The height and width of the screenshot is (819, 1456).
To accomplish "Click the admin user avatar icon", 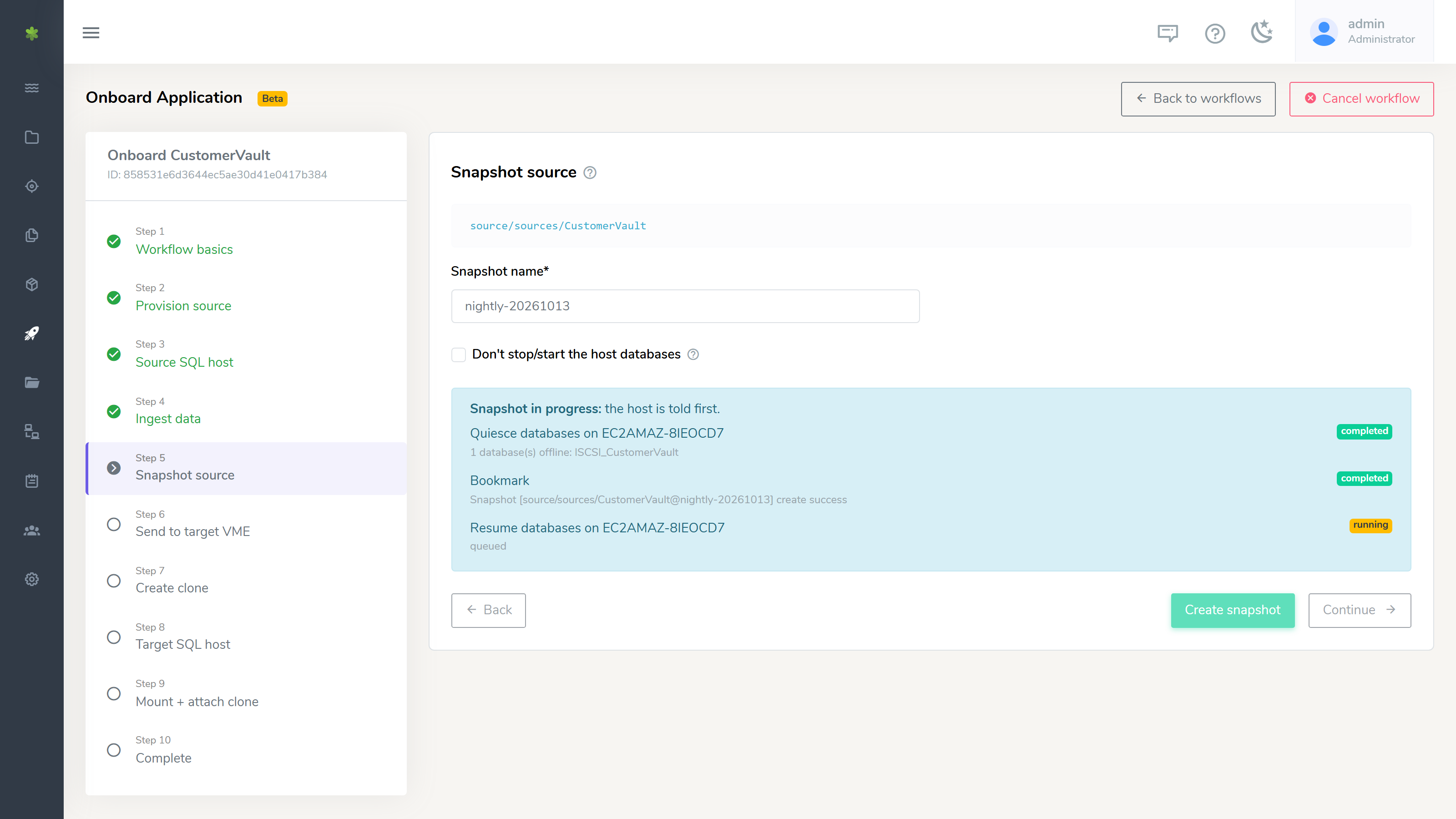I will click(1323, 32).
